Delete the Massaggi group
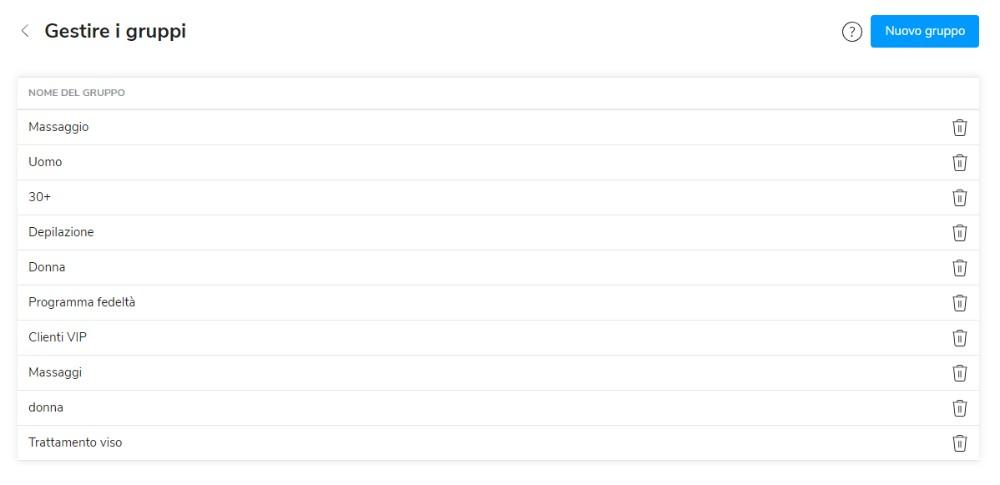 click(959, 372)
